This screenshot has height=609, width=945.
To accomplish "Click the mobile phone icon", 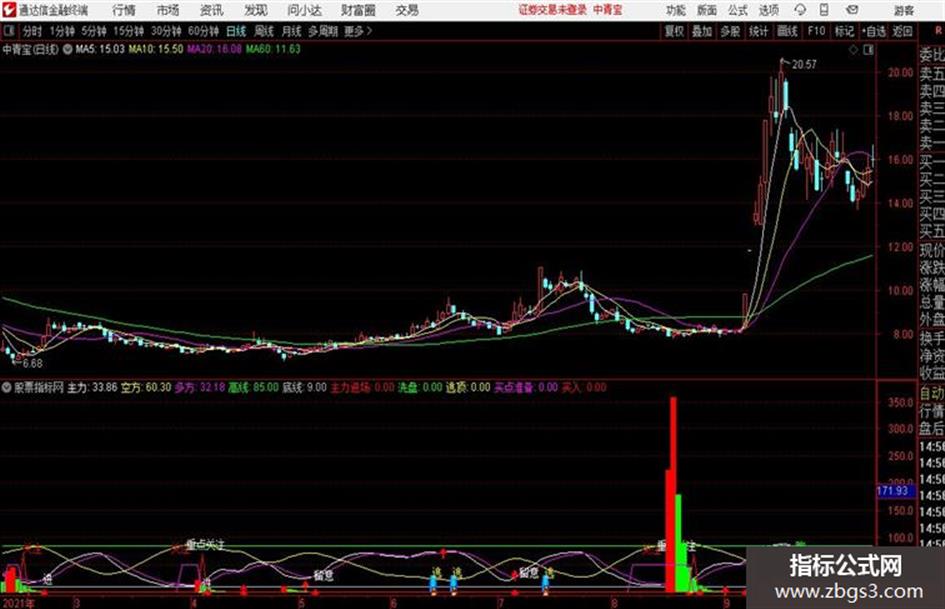I will pyautogui.click(x=824, y=10).
